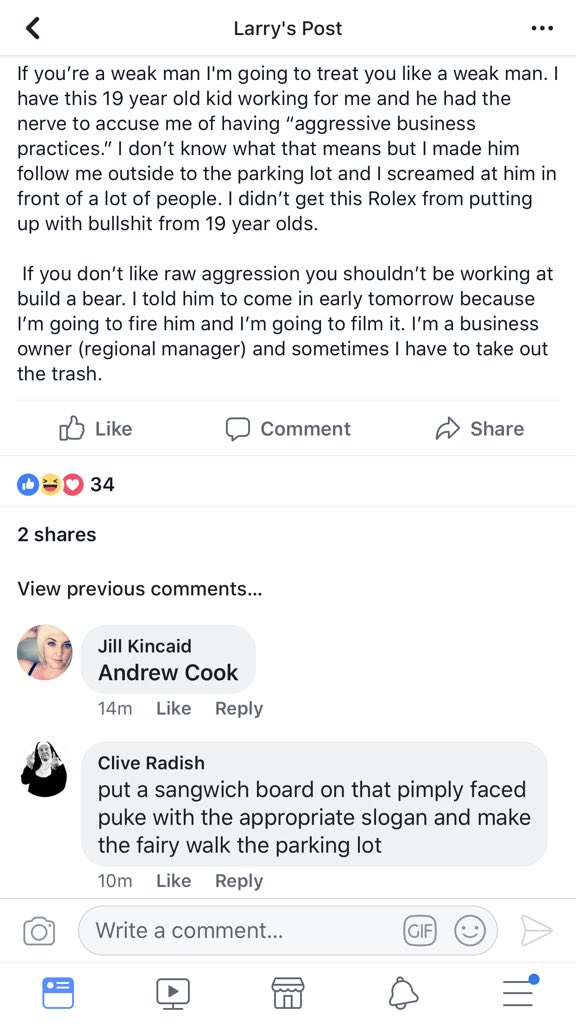Switch to the Marketplace tab
The width and height of the screenshot is (576, 1024).
tap(288, 993)
